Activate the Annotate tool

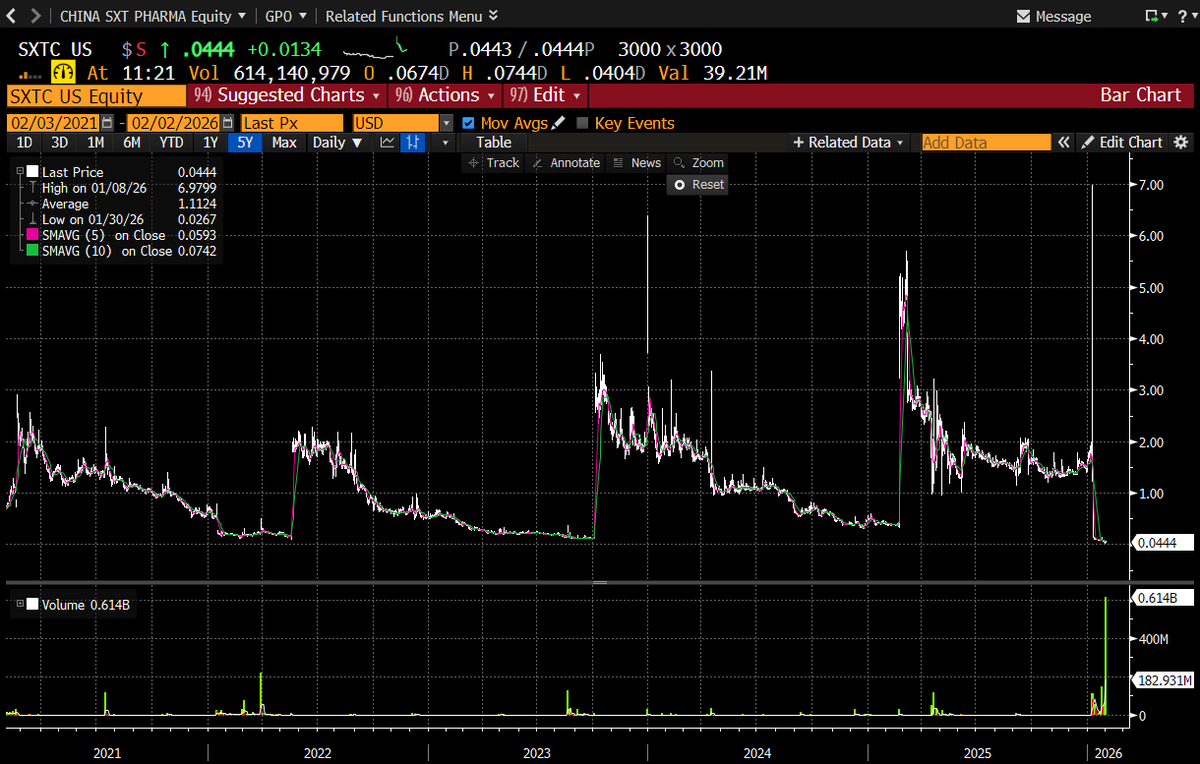click(566, 162)
